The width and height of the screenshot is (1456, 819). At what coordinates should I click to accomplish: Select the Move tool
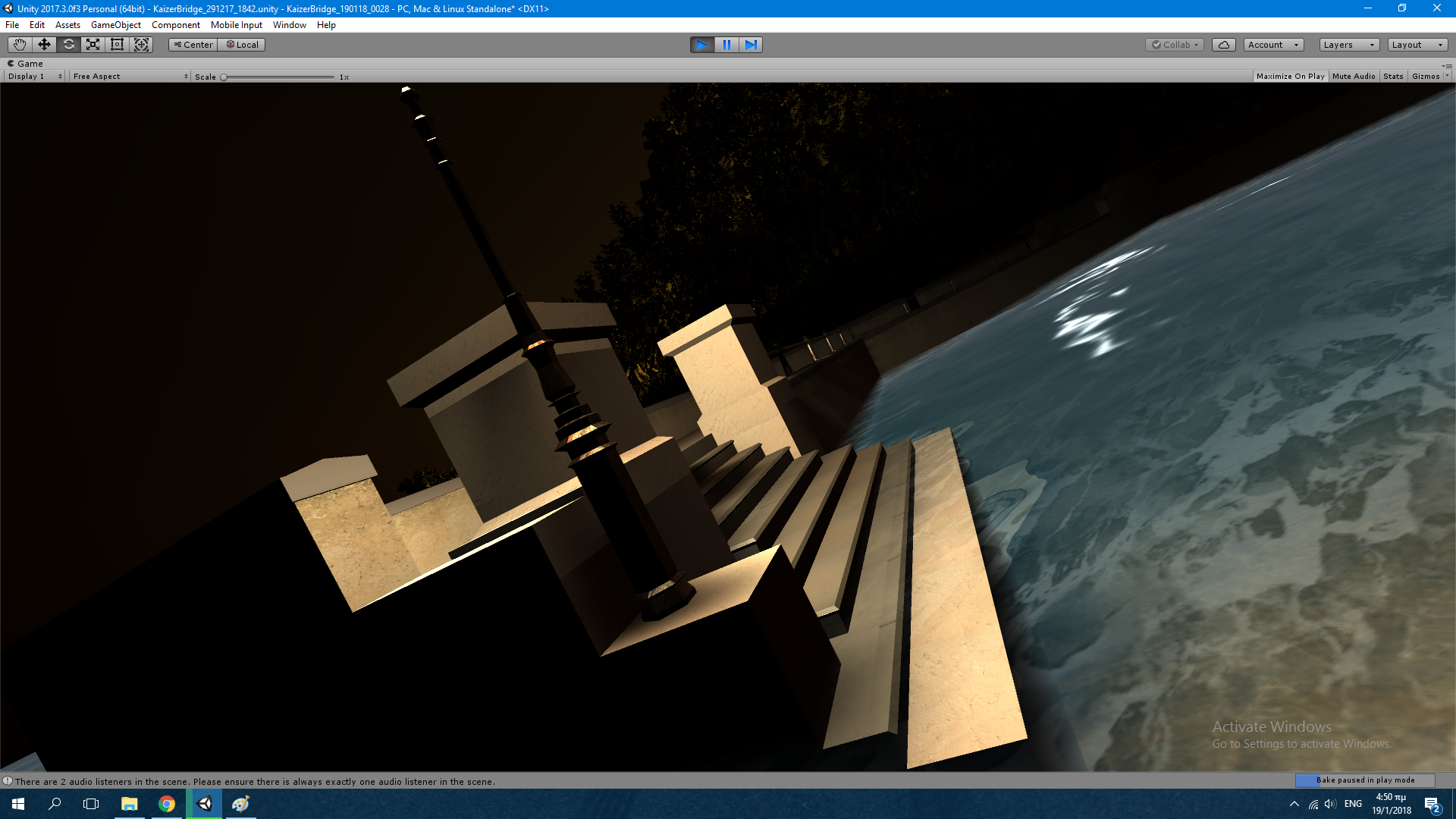[44, 45]
